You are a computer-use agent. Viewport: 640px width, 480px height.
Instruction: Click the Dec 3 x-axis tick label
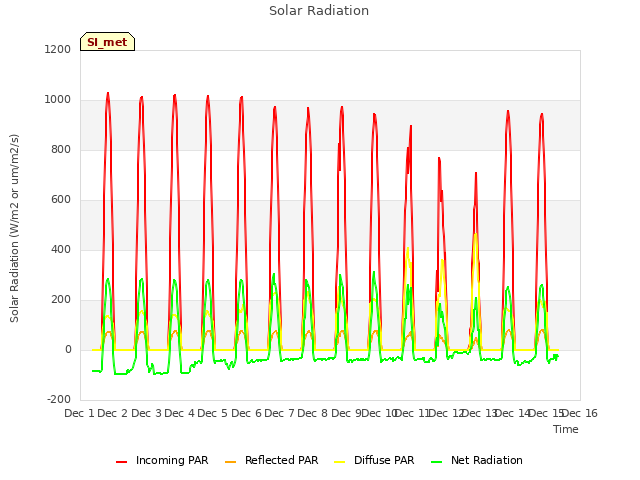click(x=147, y=413)
